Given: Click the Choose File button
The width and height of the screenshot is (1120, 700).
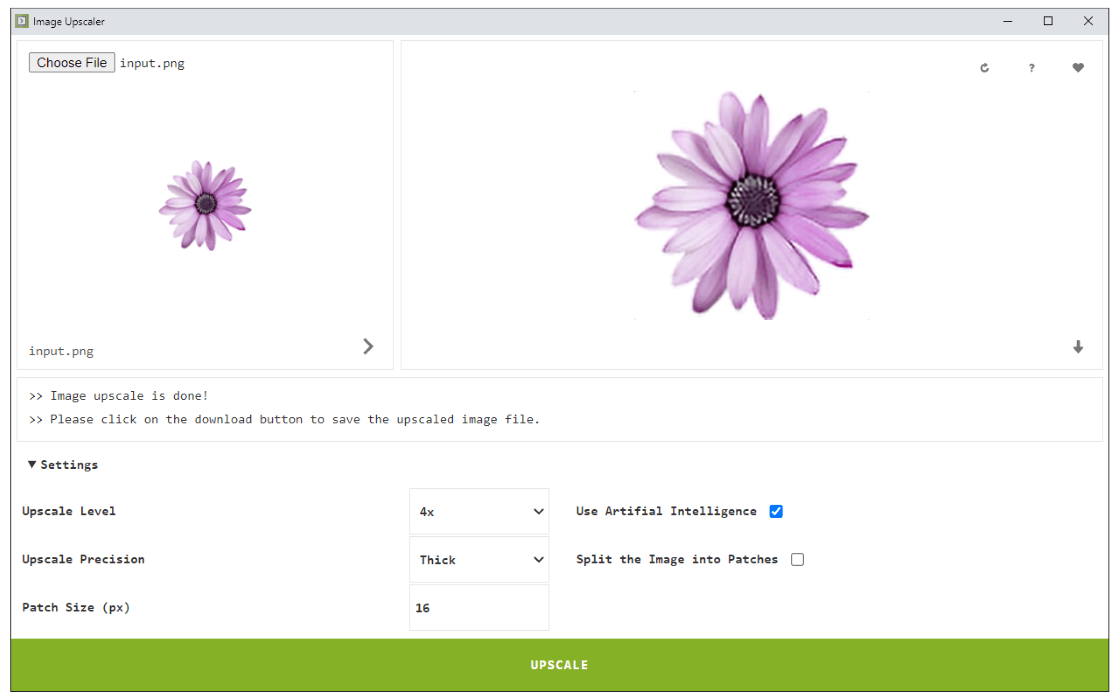Looking at the screenshot, I should tap(71, 63).
